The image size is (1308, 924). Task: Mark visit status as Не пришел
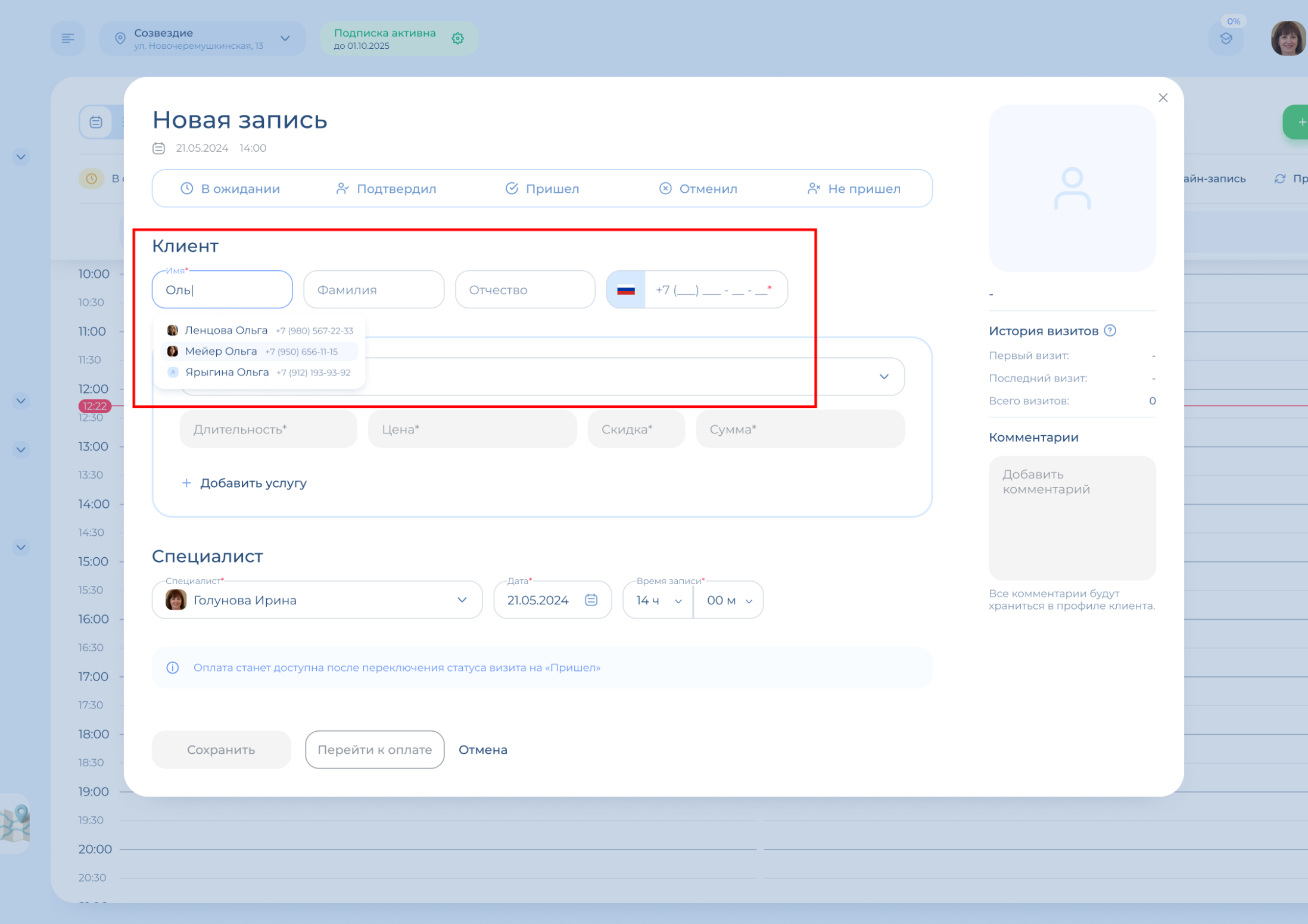pos(854,189)
